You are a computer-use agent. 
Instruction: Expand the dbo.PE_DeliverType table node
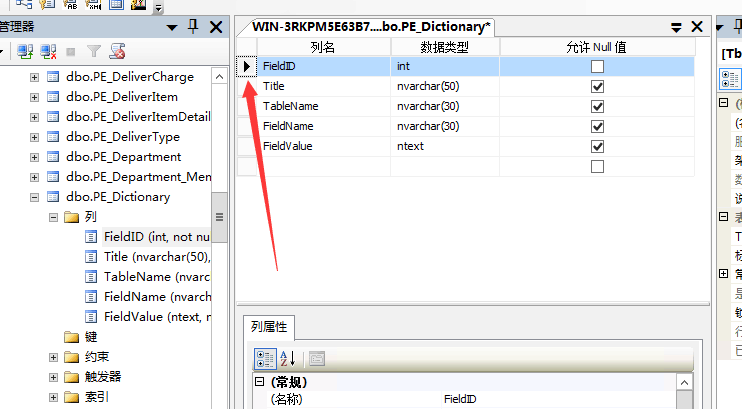[34, 137]
